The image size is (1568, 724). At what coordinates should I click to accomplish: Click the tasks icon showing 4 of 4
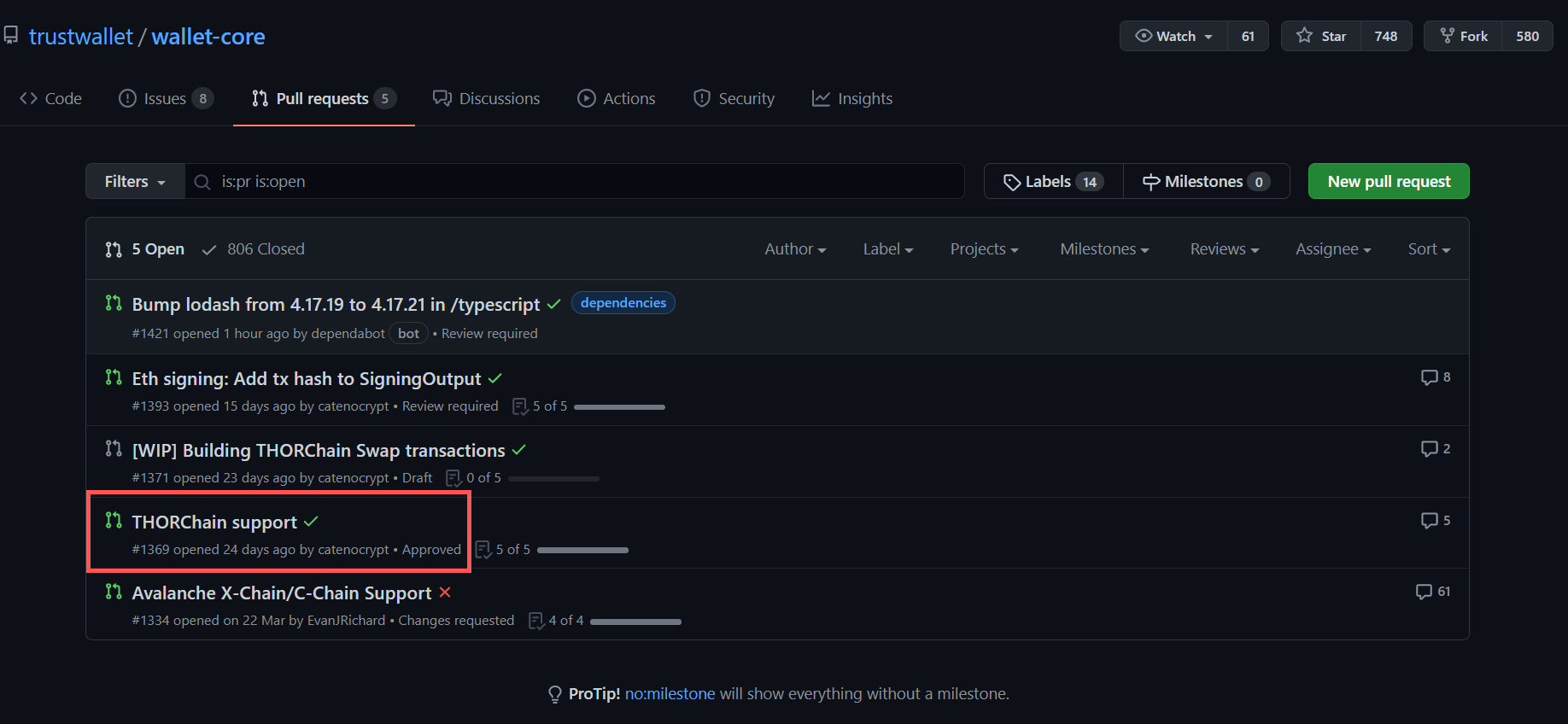click(x=536, y=621)
